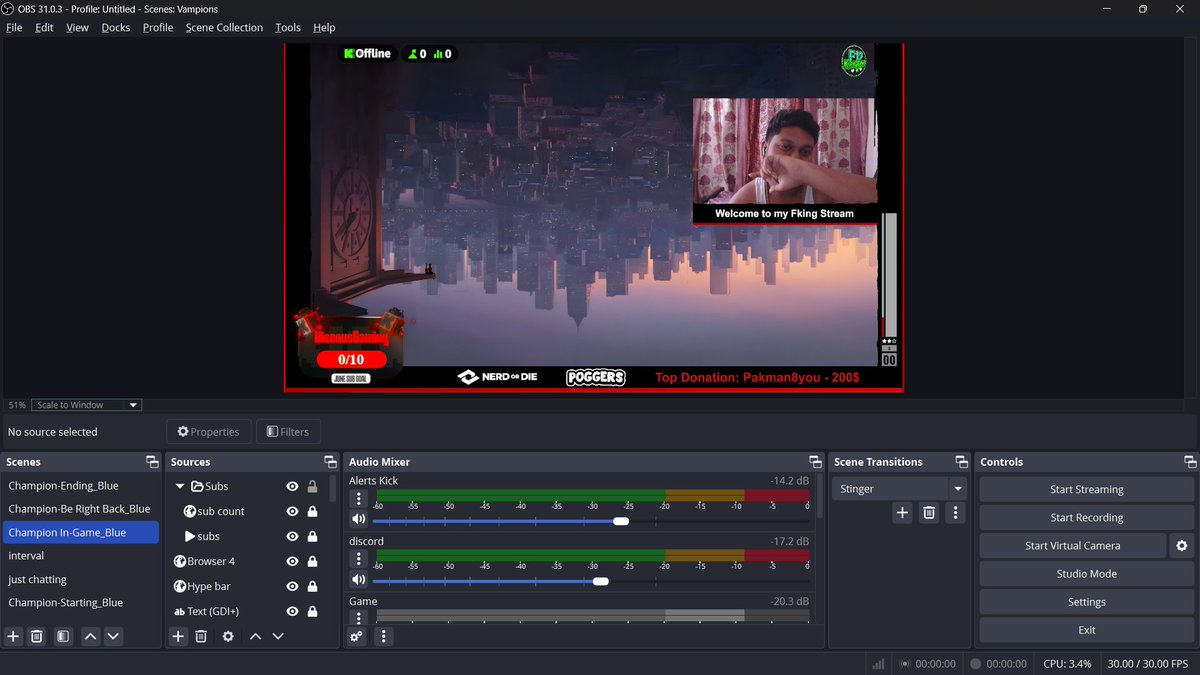Collapse the Subs group
This screenshot has height=675, width=1200.
click(x=180, y=486)
